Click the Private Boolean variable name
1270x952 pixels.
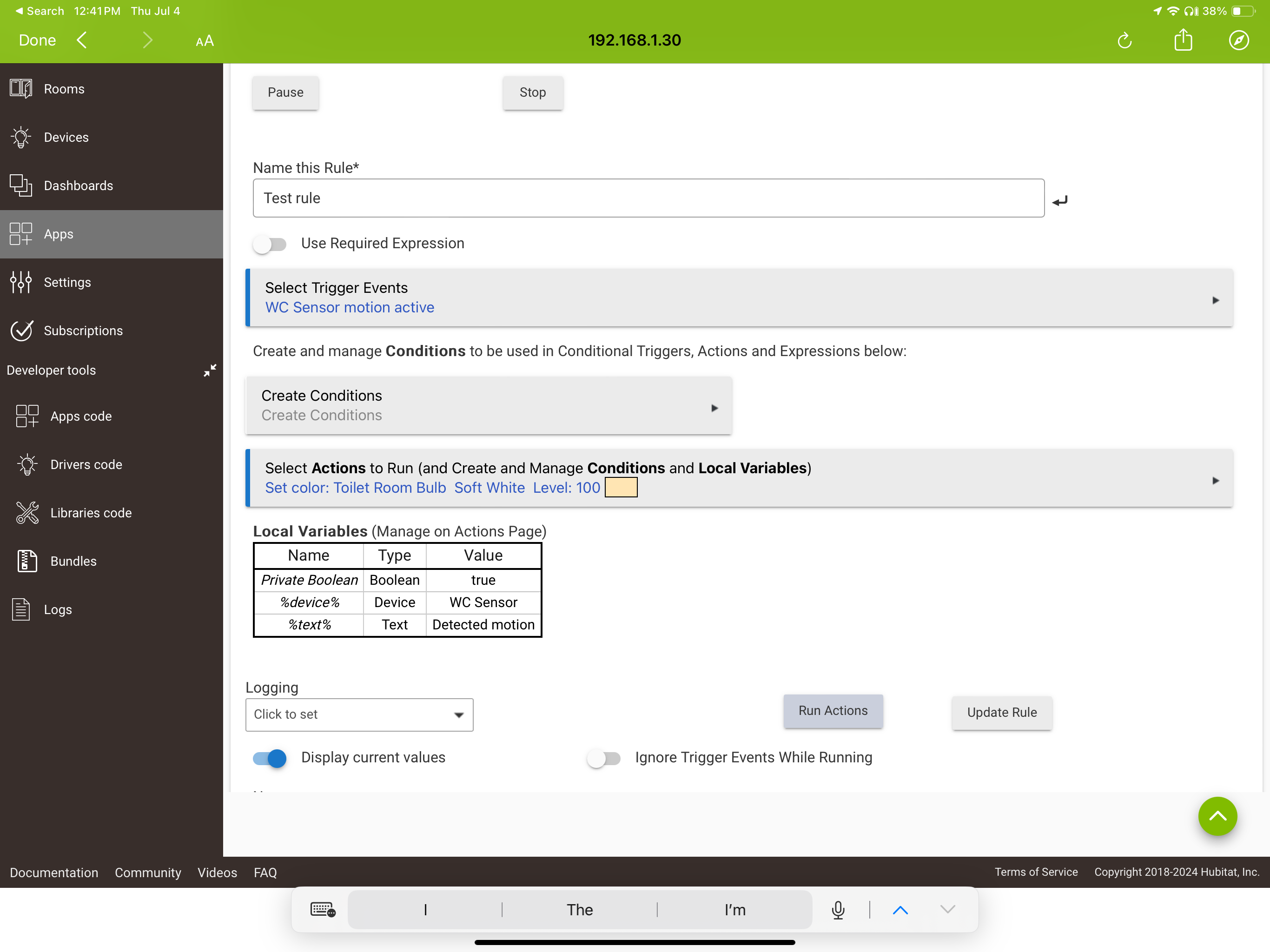point(309,580)
